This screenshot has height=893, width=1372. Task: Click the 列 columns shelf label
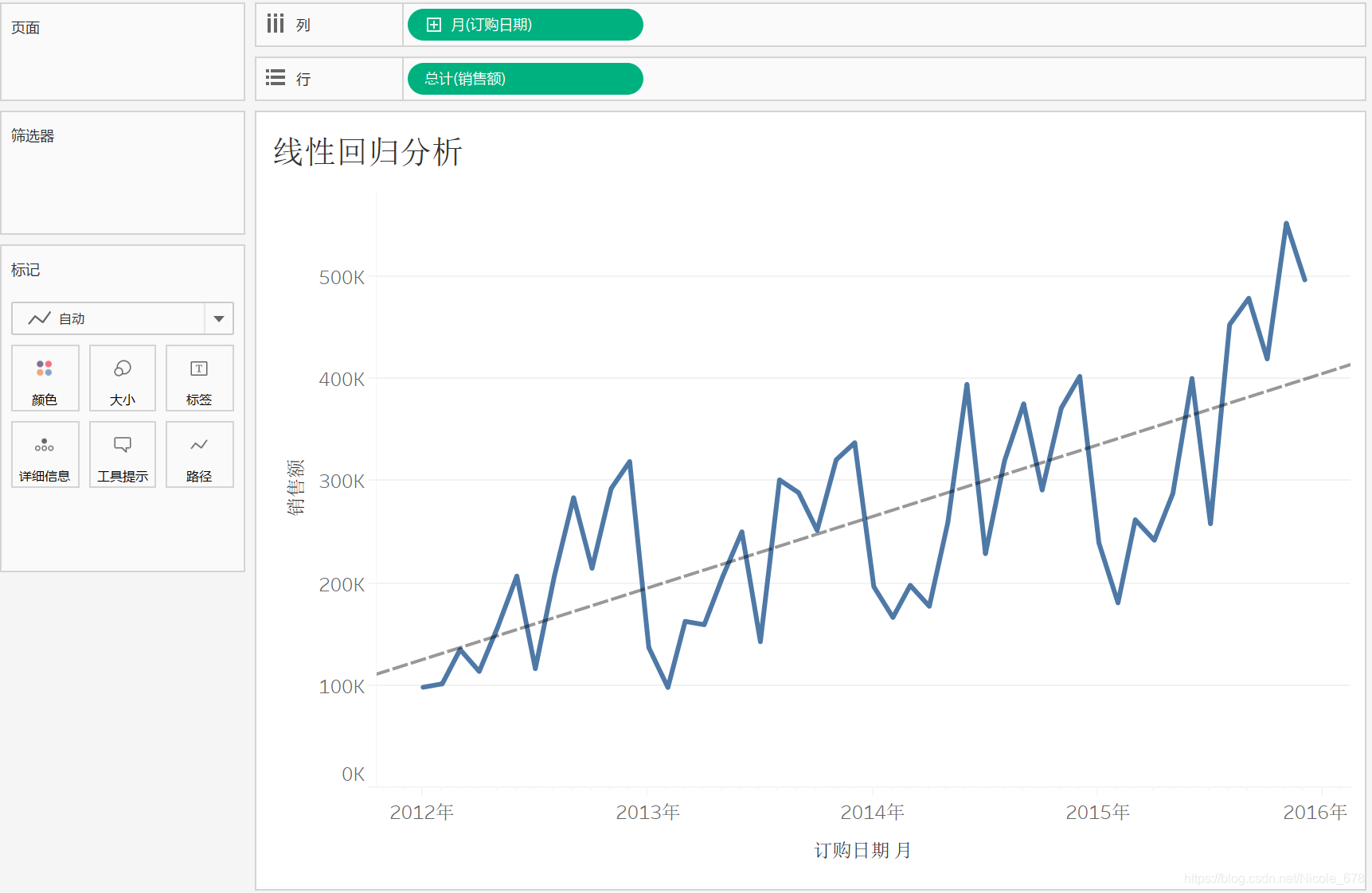303,25
